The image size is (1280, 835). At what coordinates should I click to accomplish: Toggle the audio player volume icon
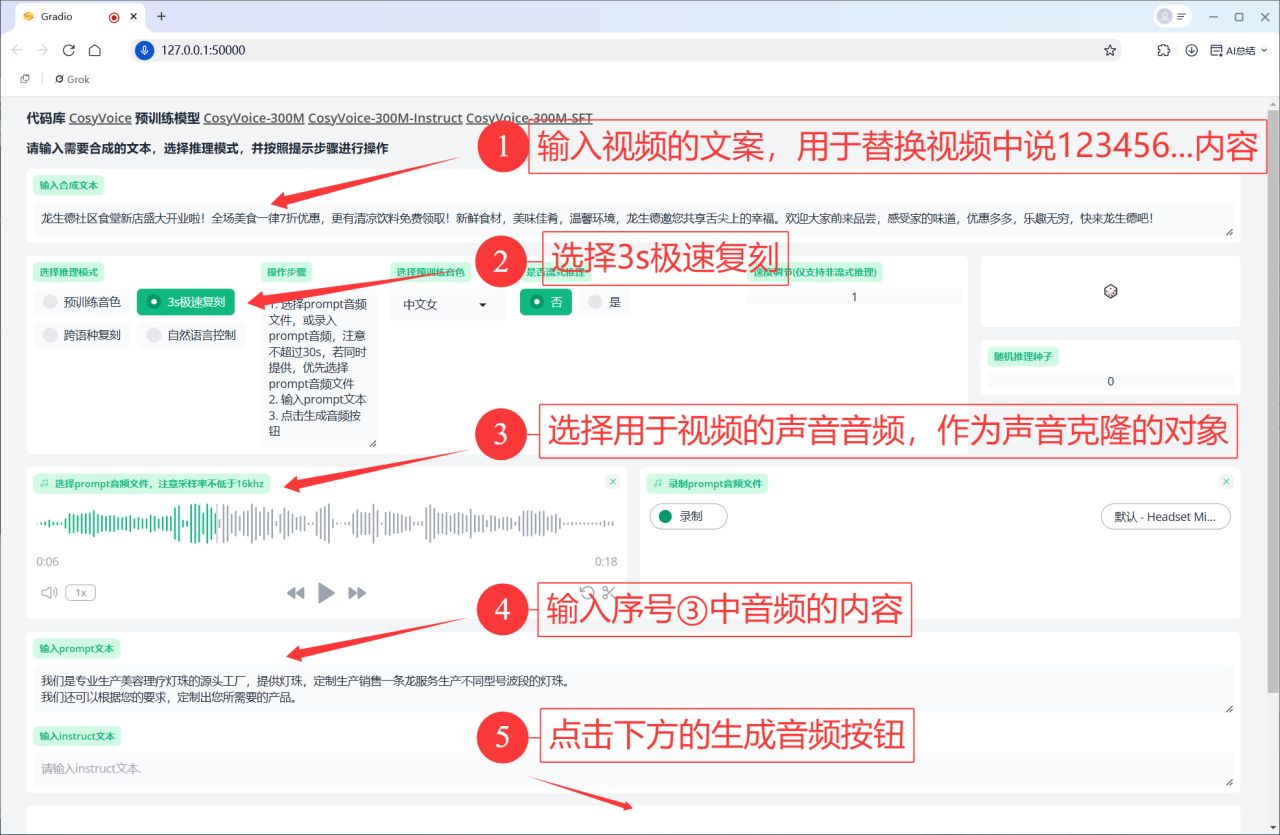(49, 593)
